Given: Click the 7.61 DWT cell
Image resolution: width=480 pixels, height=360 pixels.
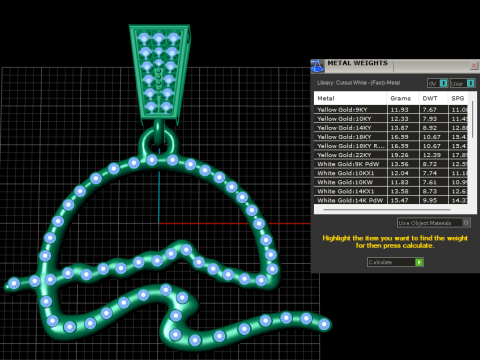Looking at the screenshot, I should coord(434,182).
